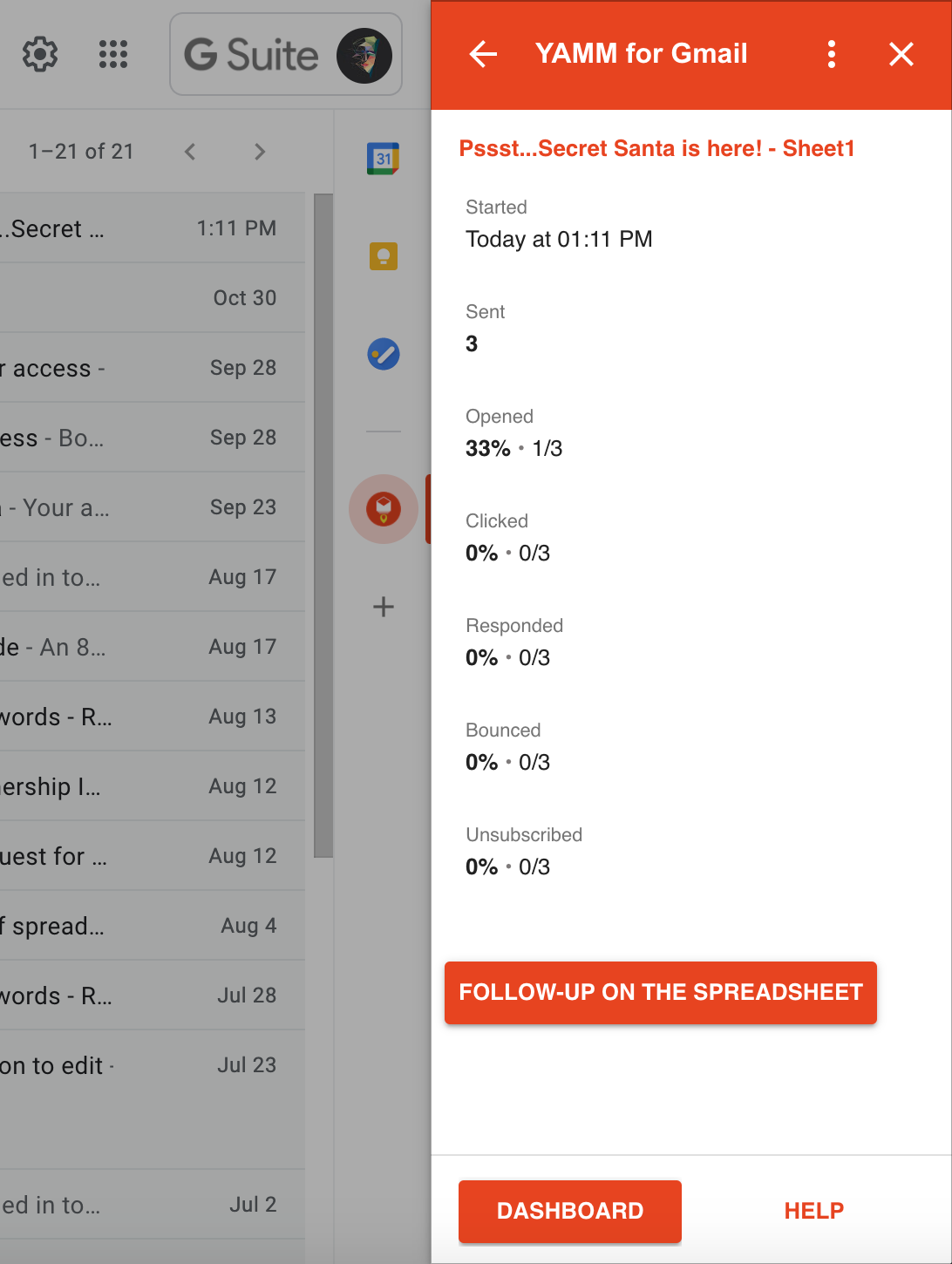952x1264 pixels.
Task: Open the Google Calendar side panel
Action: point(384,159)
